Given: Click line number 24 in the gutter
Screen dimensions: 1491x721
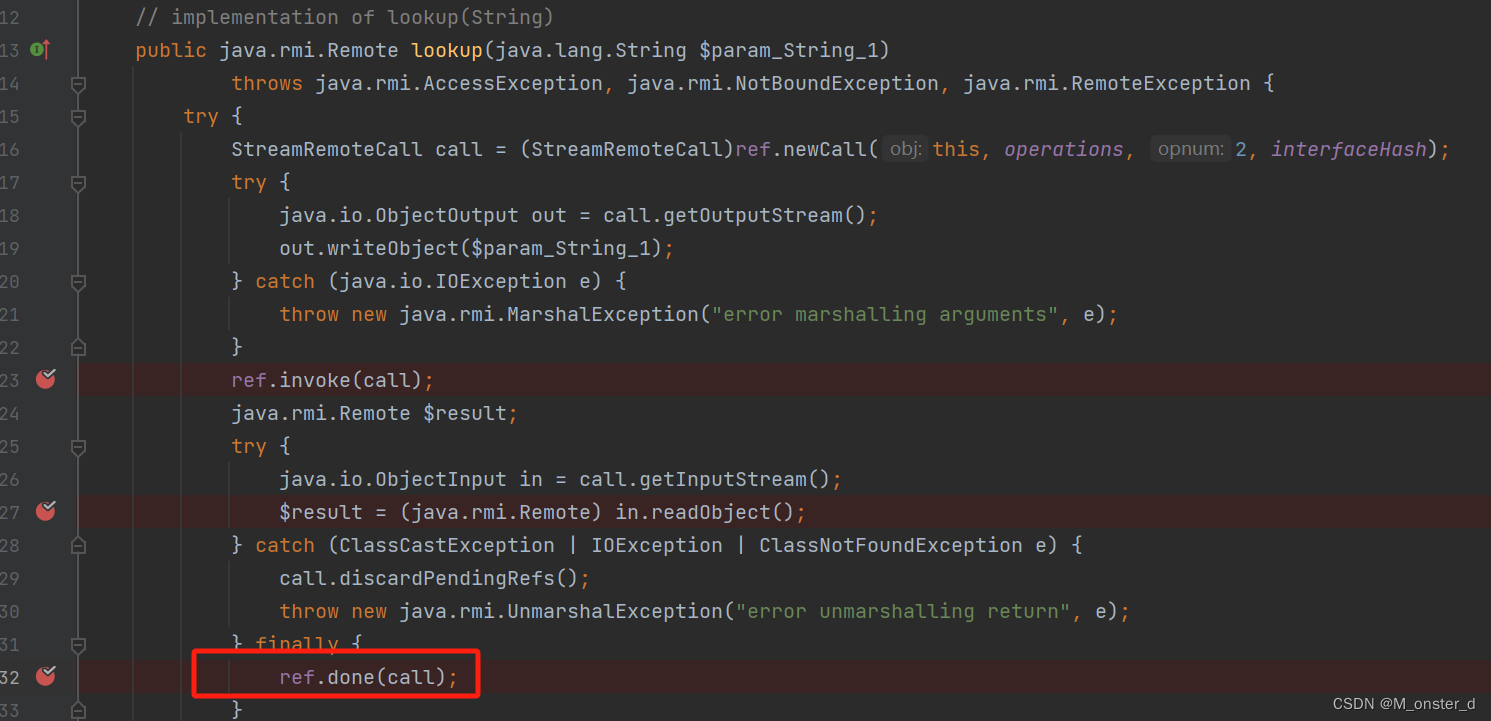Looking at the screenshot, I should pyautogui.click(x=10, y=413).
